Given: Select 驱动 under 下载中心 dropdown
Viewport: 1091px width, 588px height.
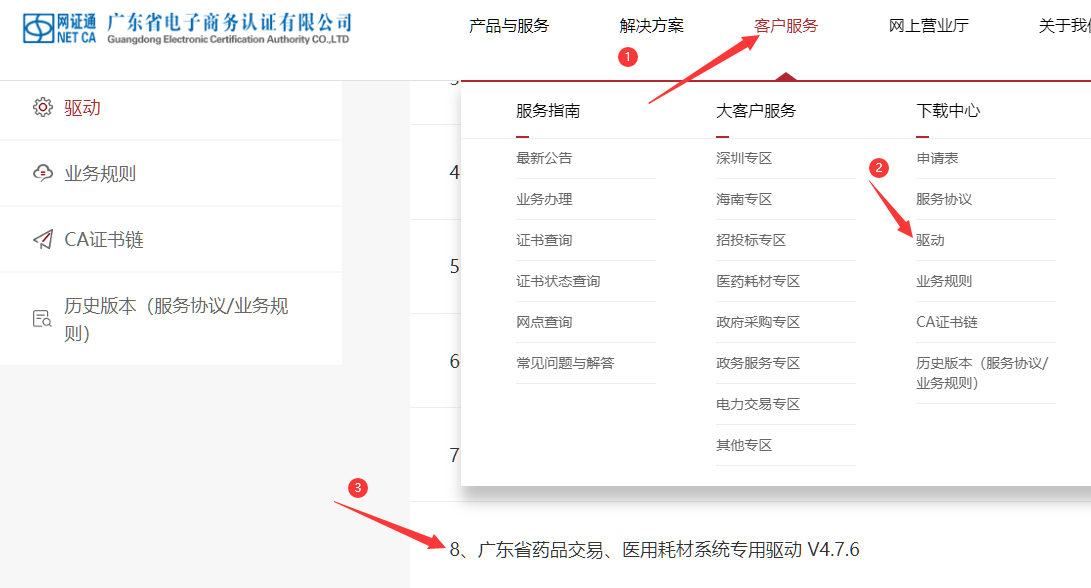Looking at the screenshot, I should [x=930, y=240].
